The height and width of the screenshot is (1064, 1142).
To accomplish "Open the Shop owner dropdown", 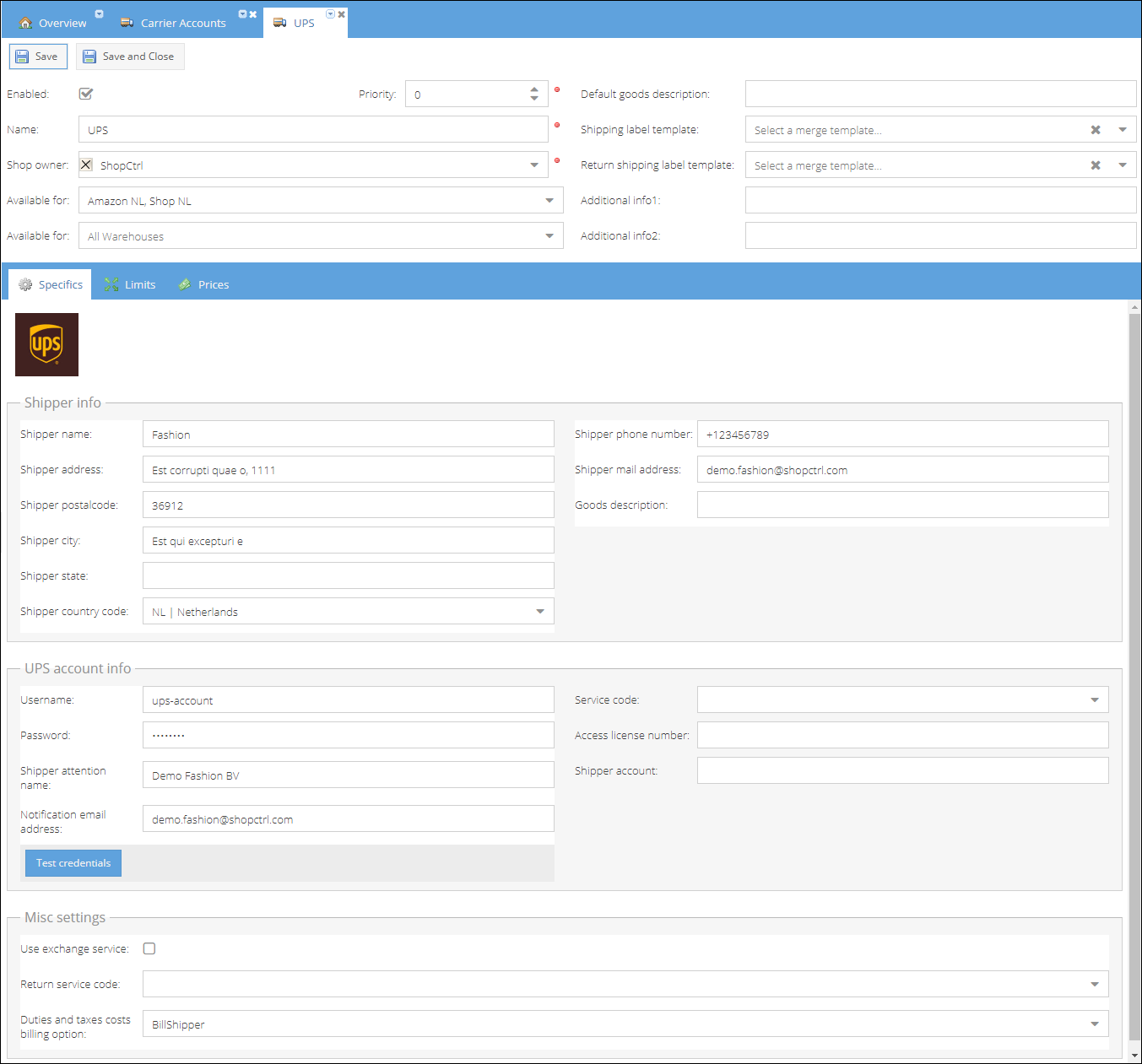I will click(534, 165).
